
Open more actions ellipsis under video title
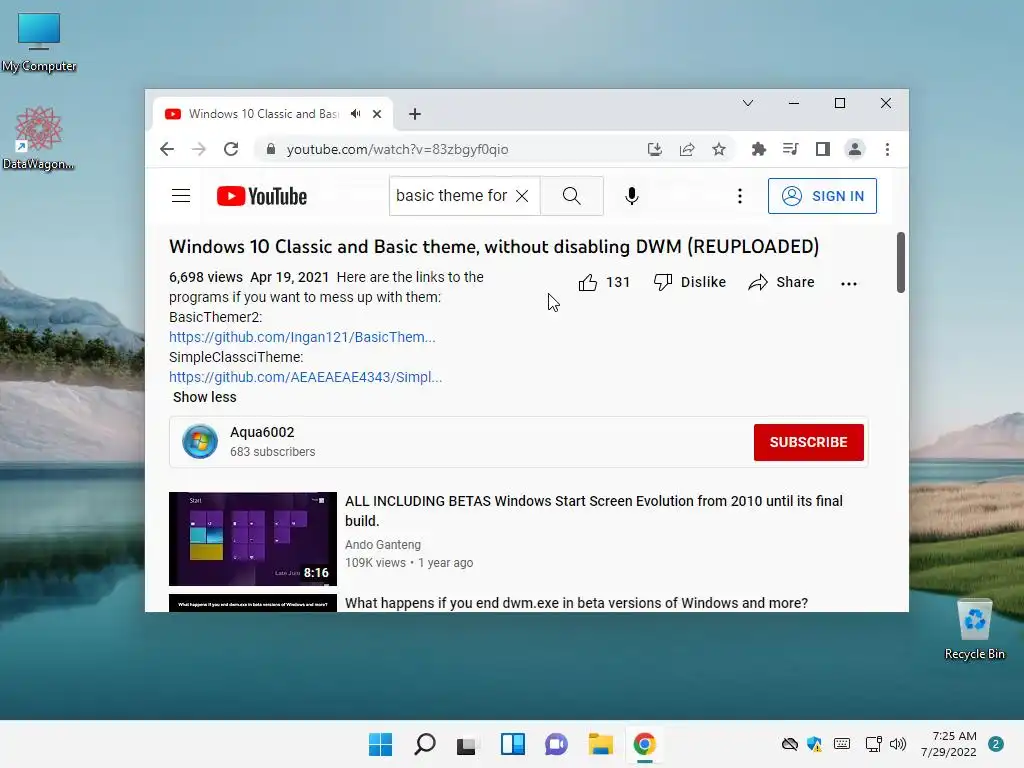pos(848,283)
